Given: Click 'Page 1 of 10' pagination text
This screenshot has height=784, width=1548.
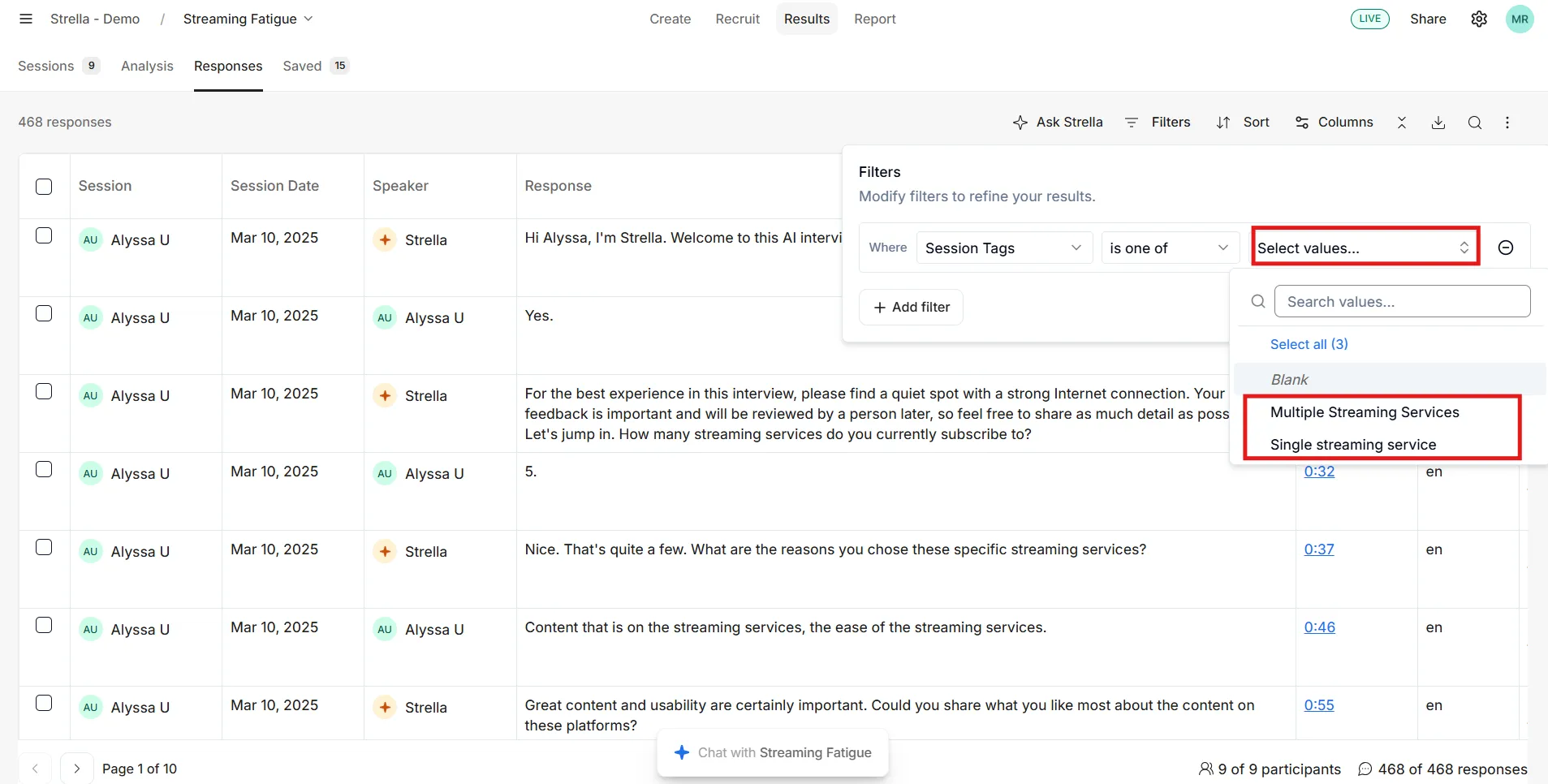Looking at the screenshot, I should tap(140, 769).
